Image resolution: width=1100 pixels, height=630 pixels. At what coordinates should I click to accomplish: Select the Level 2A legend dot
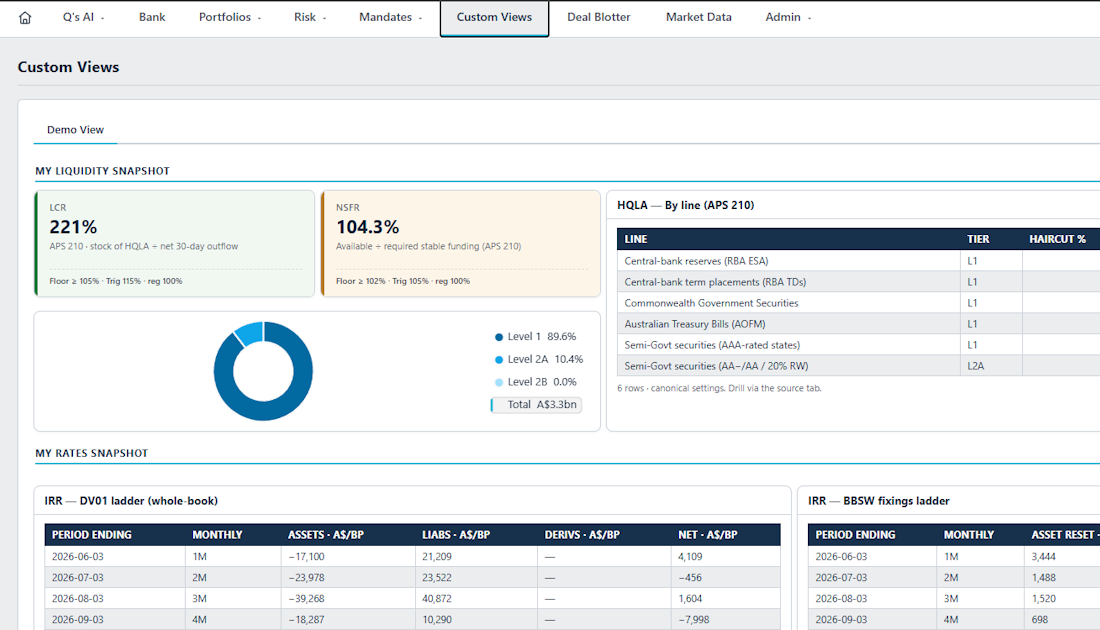point(499,359)
